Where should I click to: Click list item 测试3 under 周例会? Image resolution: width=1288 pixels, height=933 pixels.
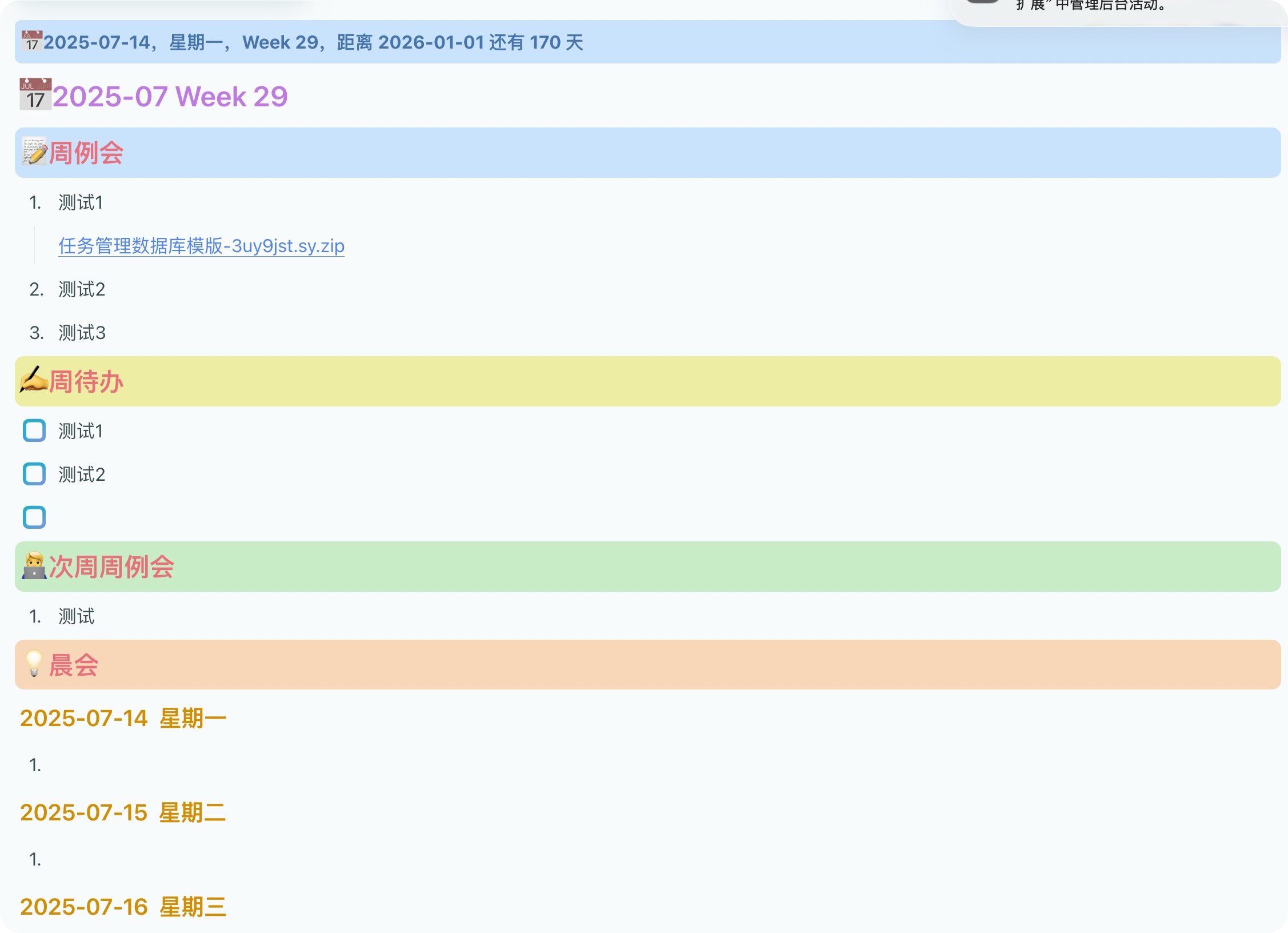pyautogui.click(x=82, y=333)
